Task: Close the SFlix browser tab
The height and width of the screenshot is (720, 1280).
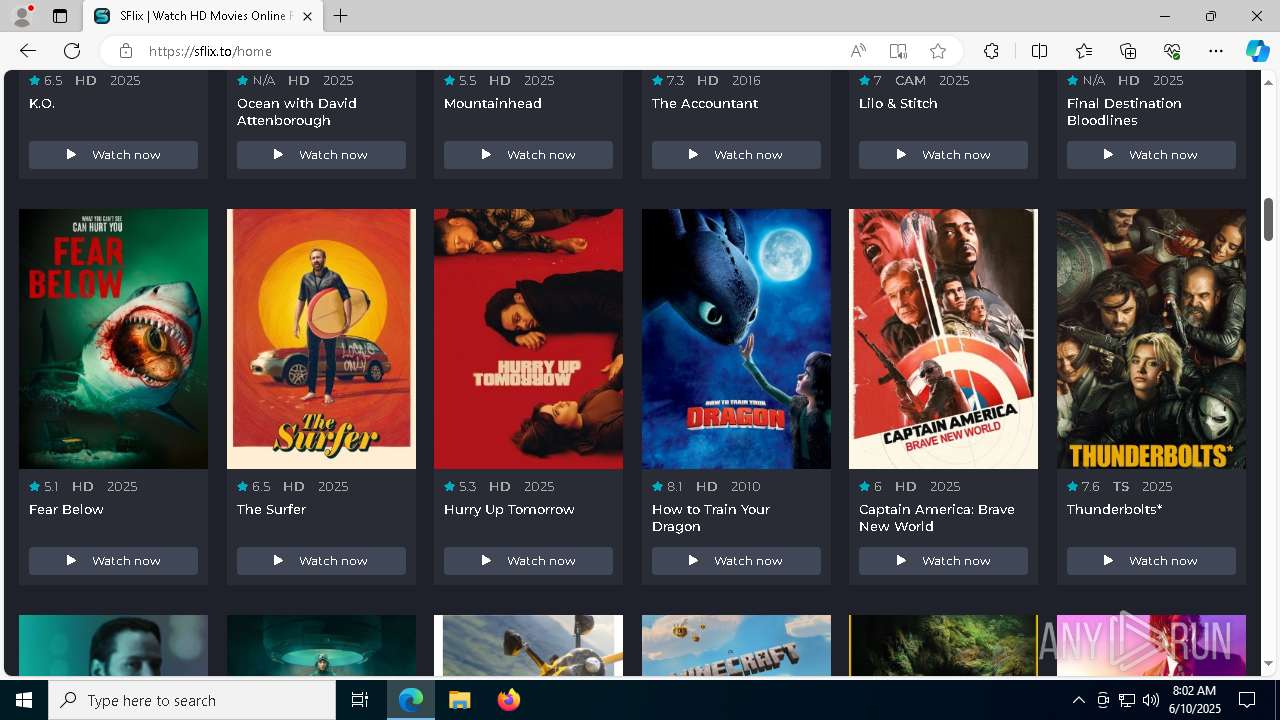Action: coord(307,16)
